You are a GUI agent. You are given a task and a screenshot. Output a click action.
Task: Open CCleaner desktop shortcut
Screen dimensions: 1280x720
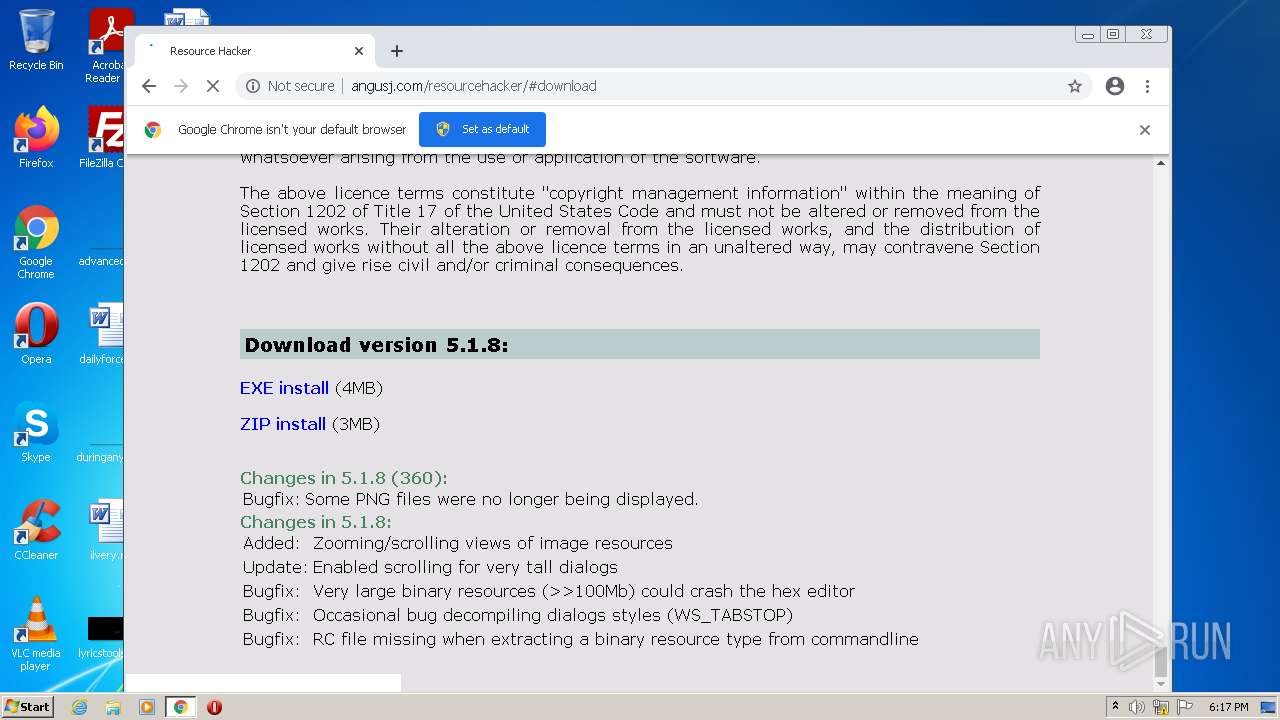(36, 530)
